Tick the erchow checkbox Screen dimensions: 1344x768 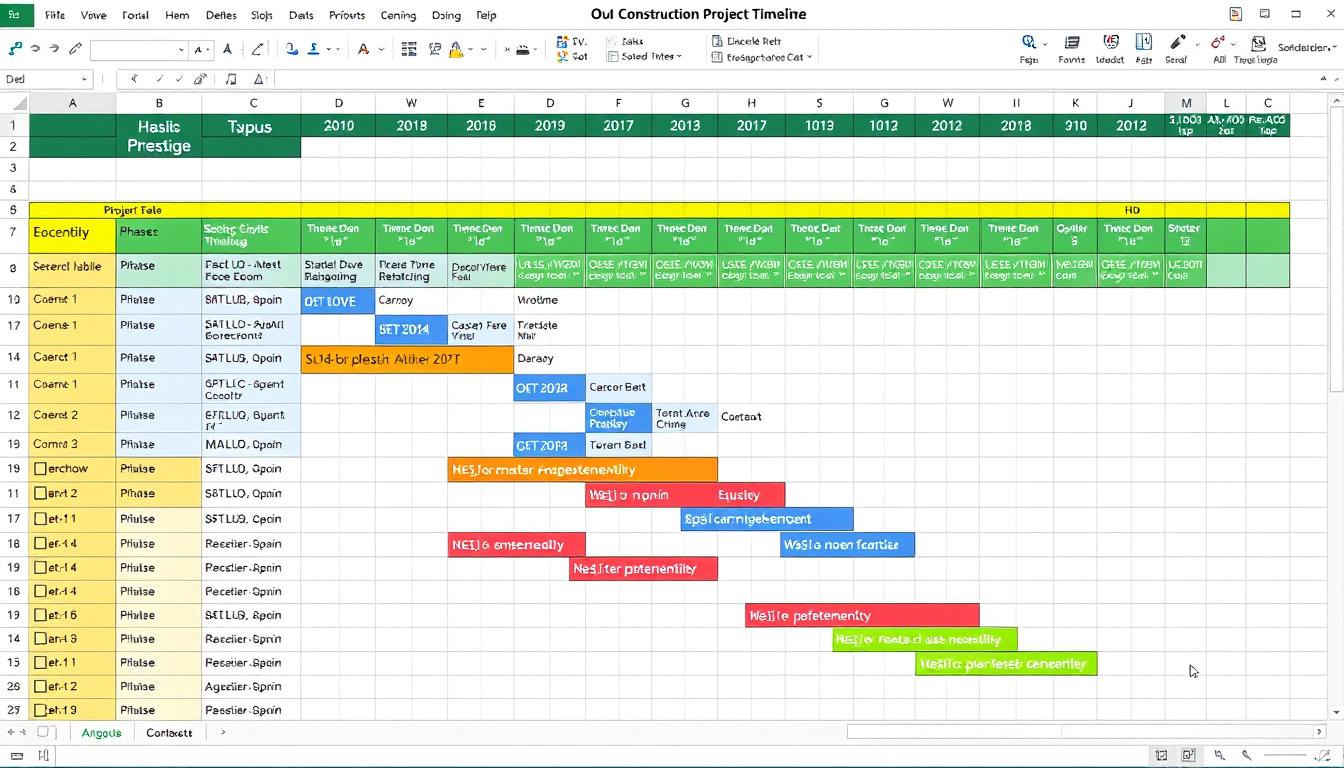[x=40, y=468]
